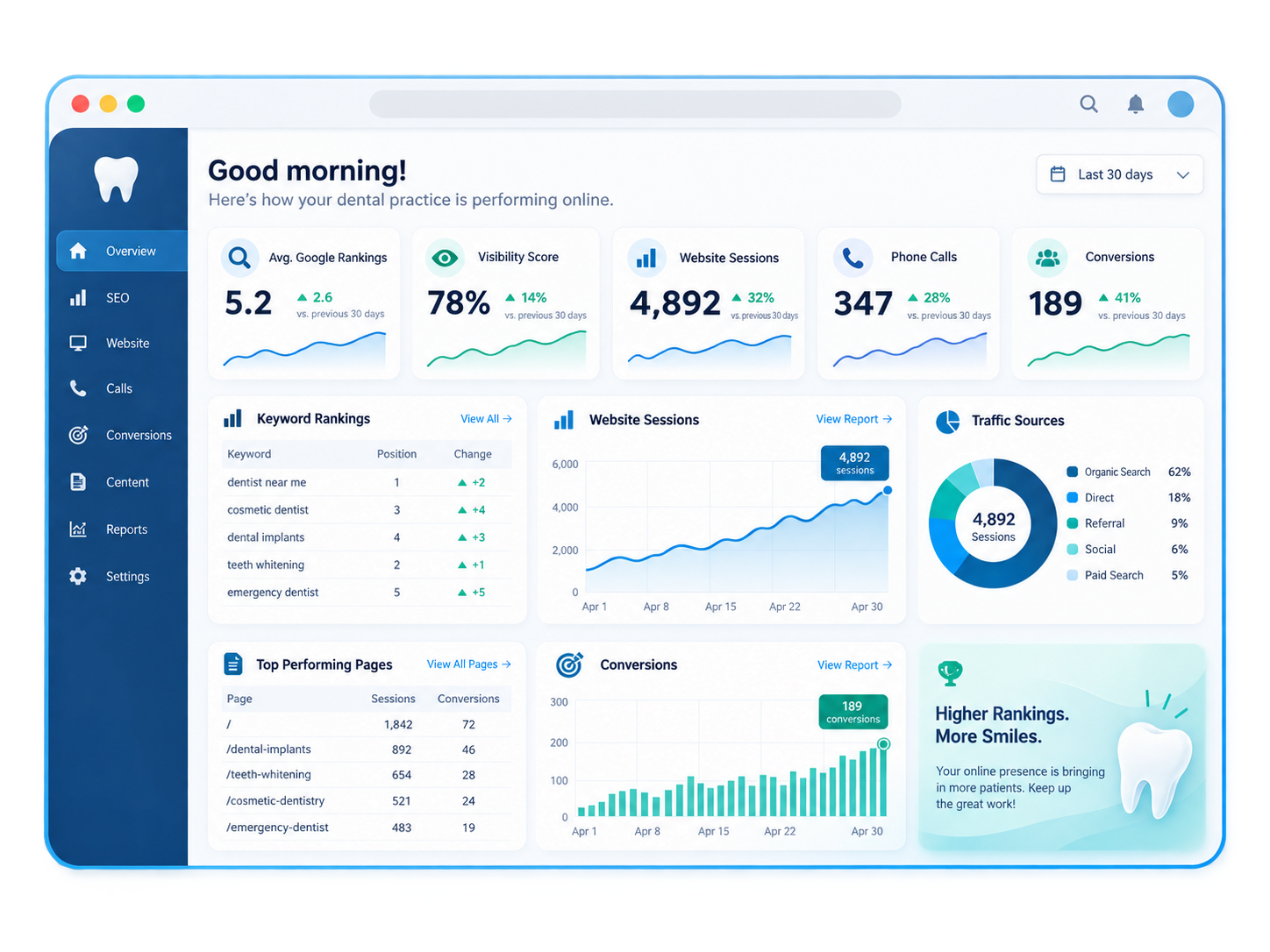Open the Settings section label

point(128,576)
